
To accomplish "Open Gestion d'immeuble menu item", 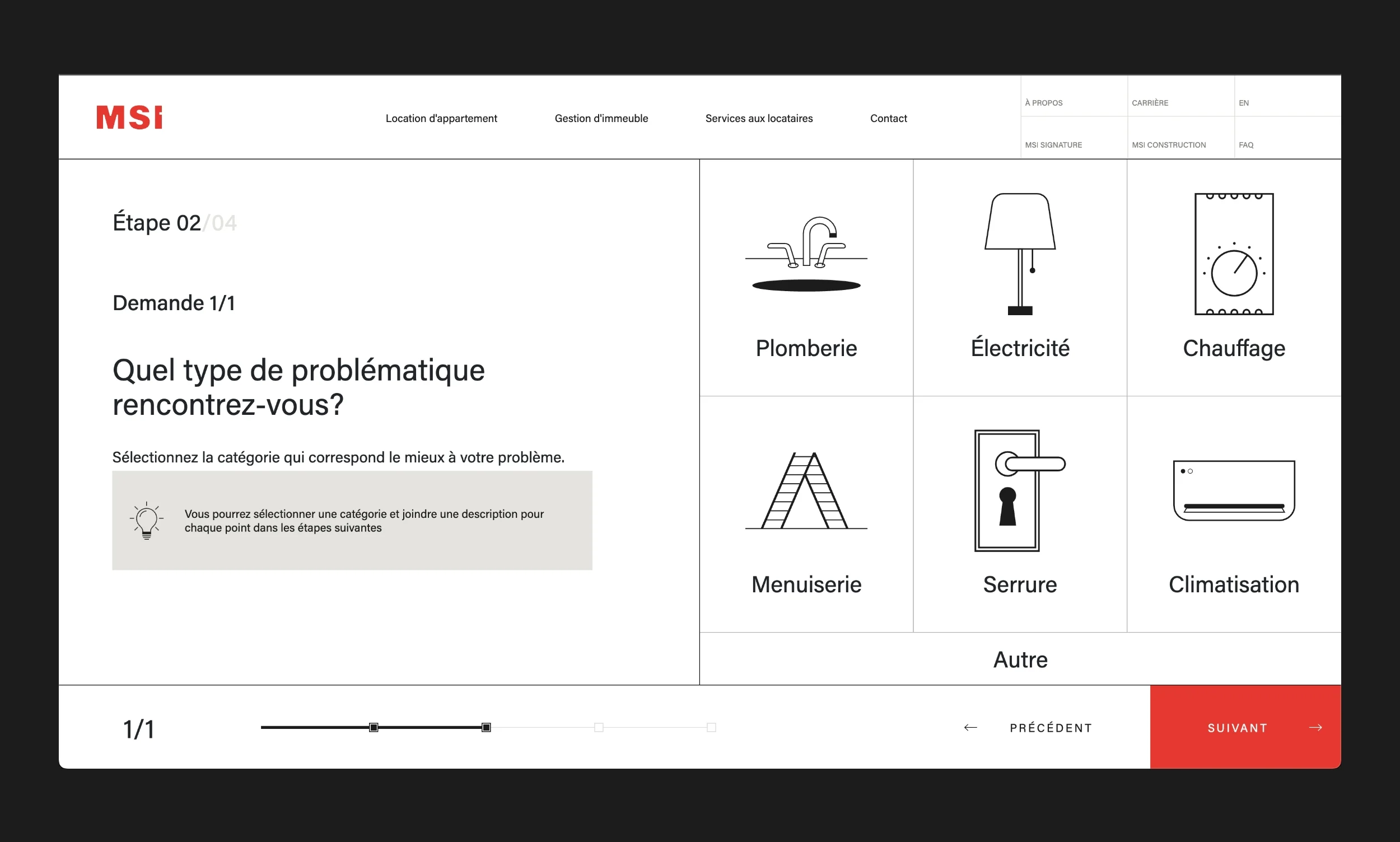I will 601,118.
